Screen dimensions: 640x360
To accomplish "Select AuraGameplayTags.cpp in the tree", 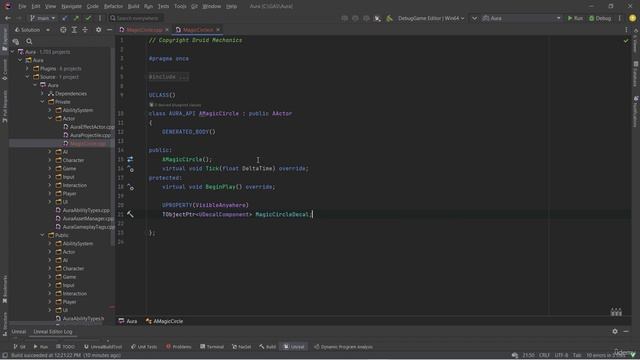I will 85,227.
